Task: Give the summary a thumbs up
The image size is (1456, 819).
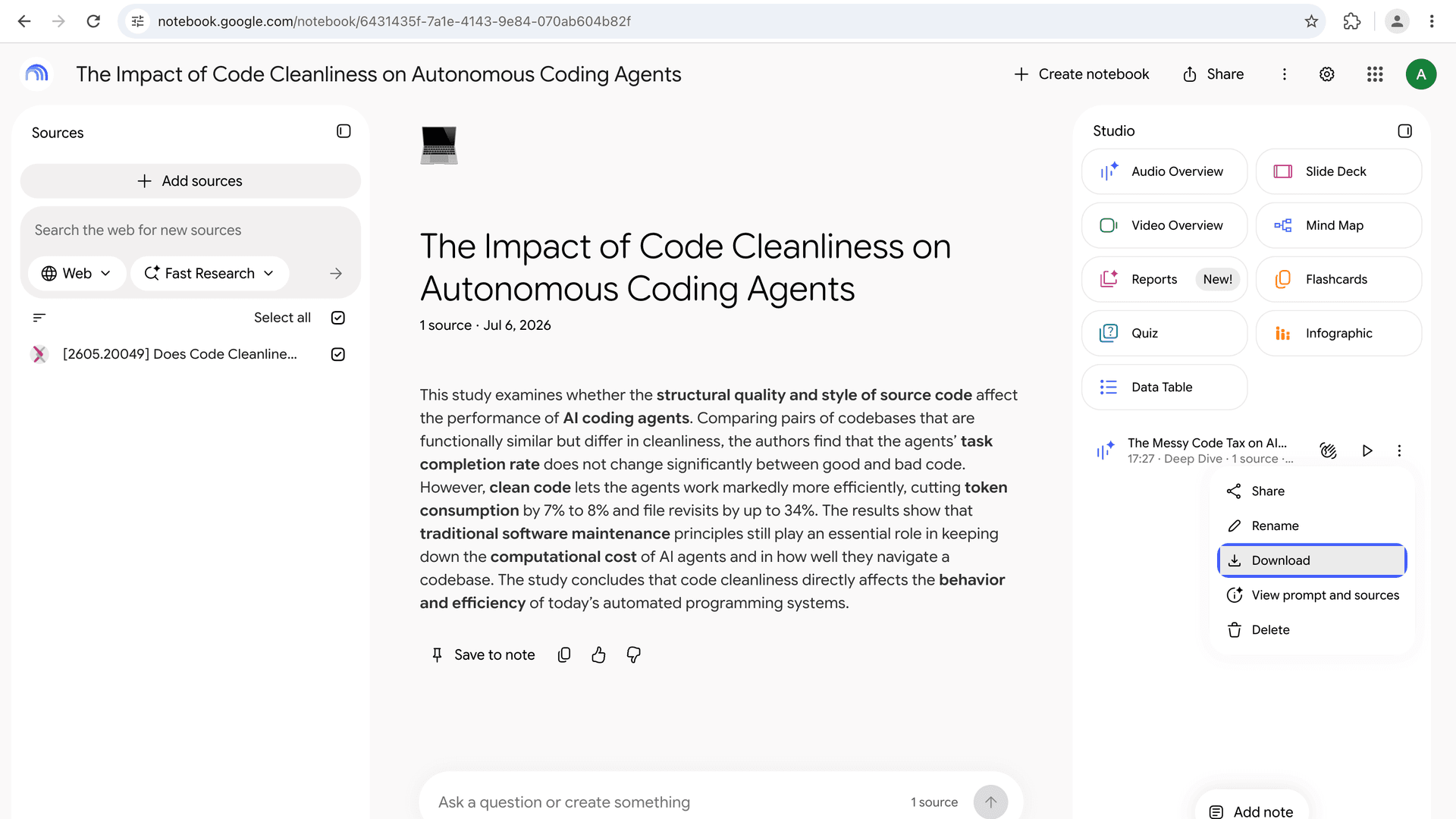Action: click(598, 655)
